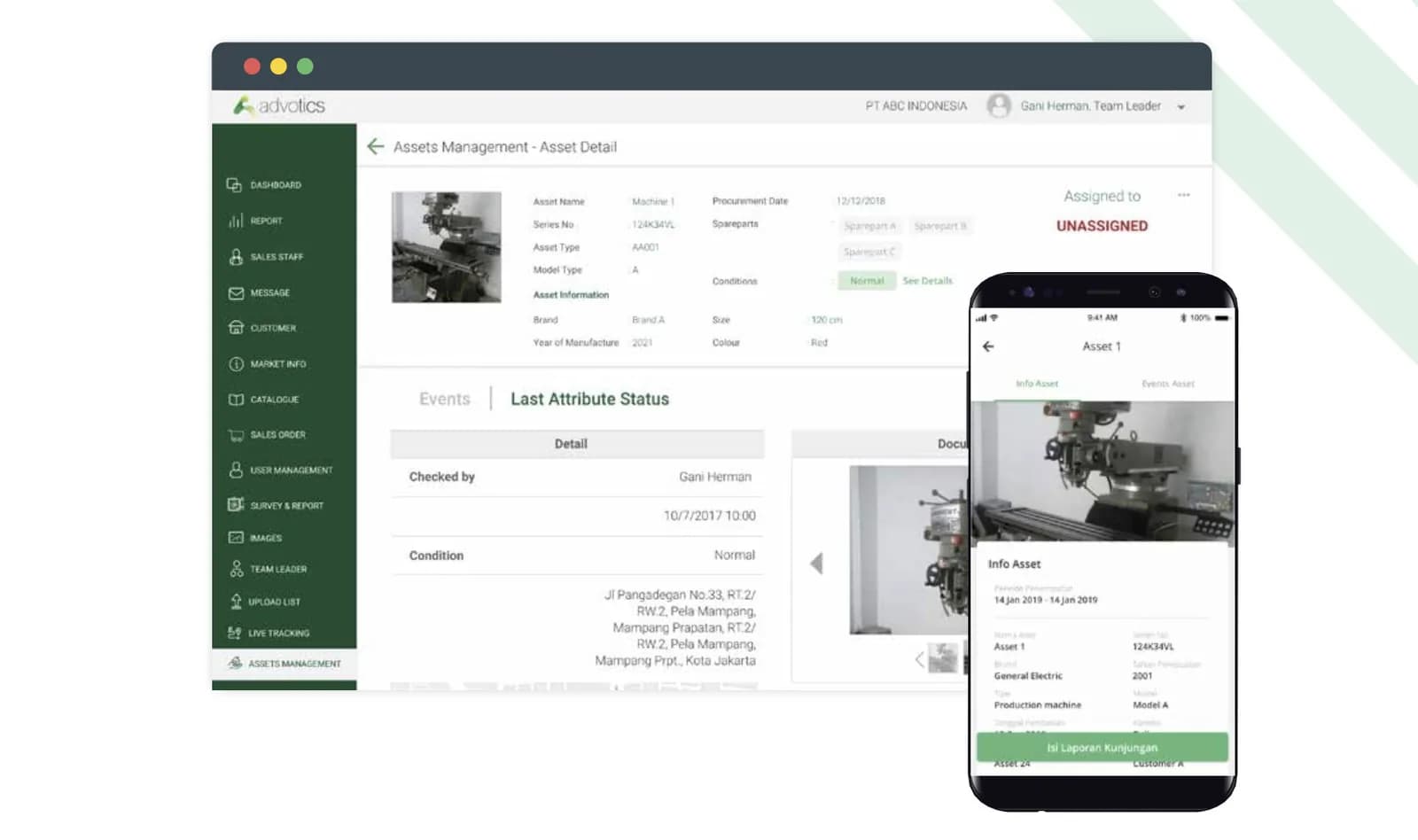Click the UNASSIGNED status text
This screenshot has width=1418, height=840.
tap(1102, 226)
